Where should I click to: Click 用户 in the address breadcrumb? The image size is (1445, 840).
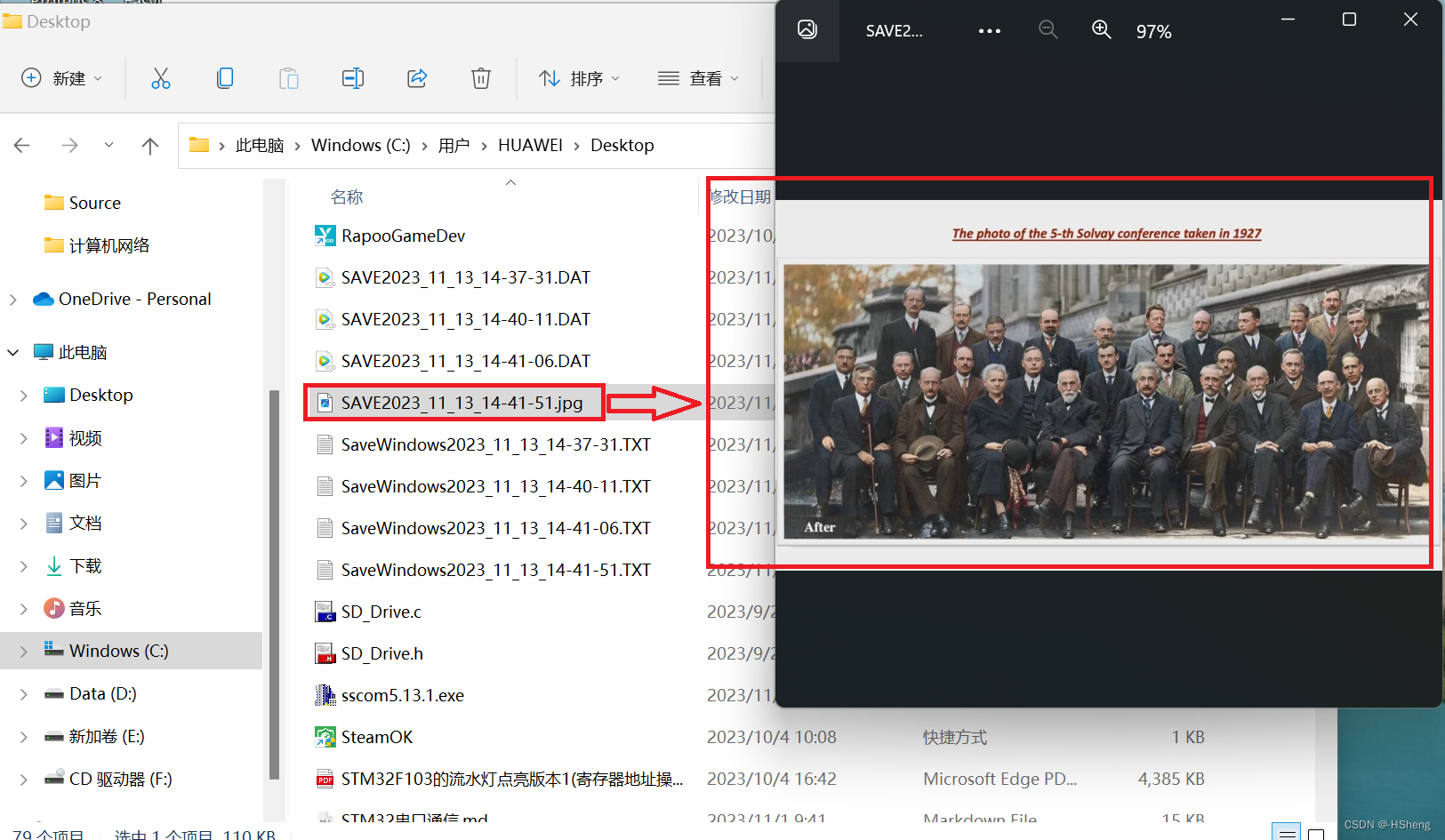tap(454, 145)
